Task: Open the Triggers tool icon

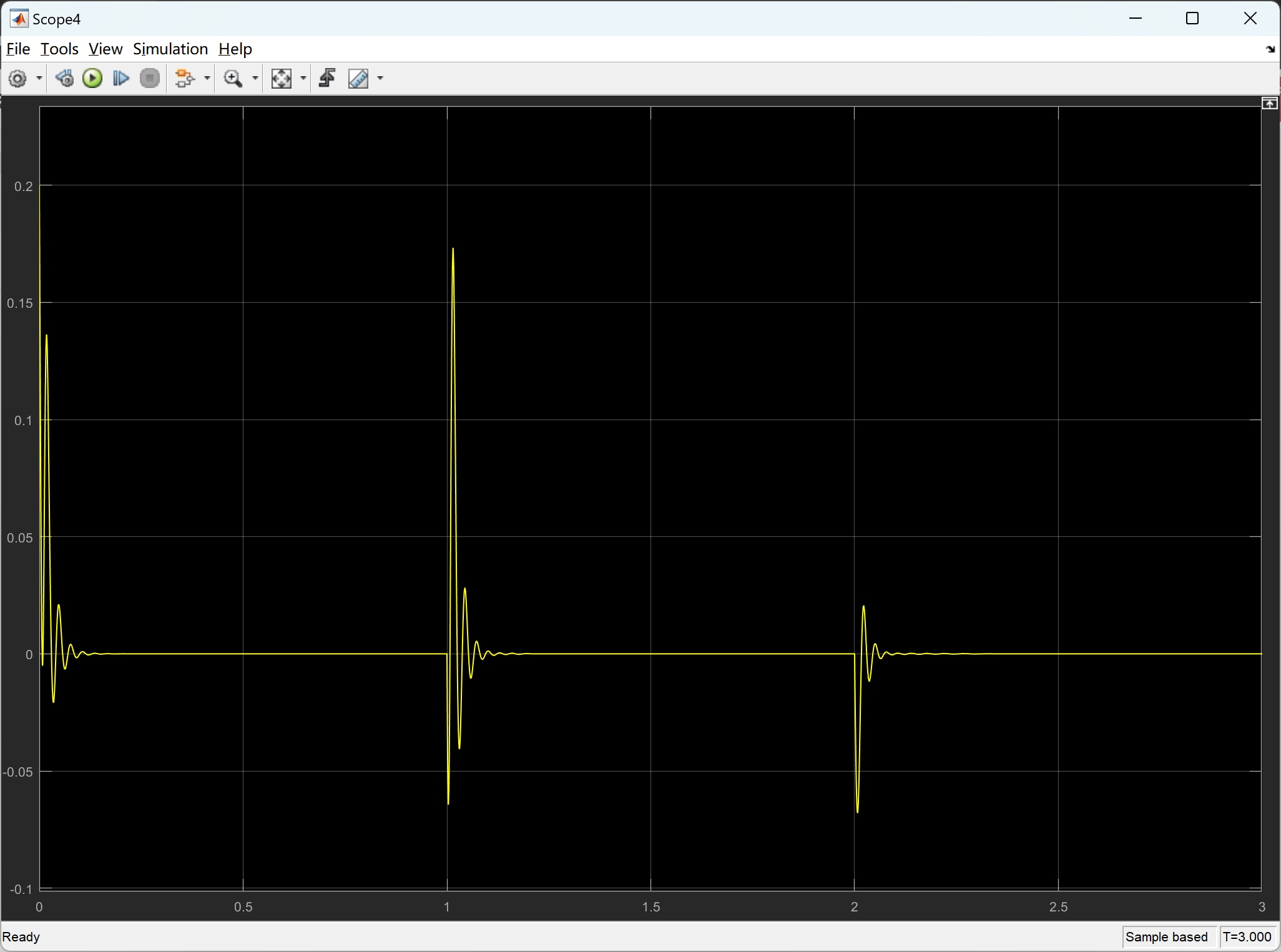Action: [x=327, y=79]
